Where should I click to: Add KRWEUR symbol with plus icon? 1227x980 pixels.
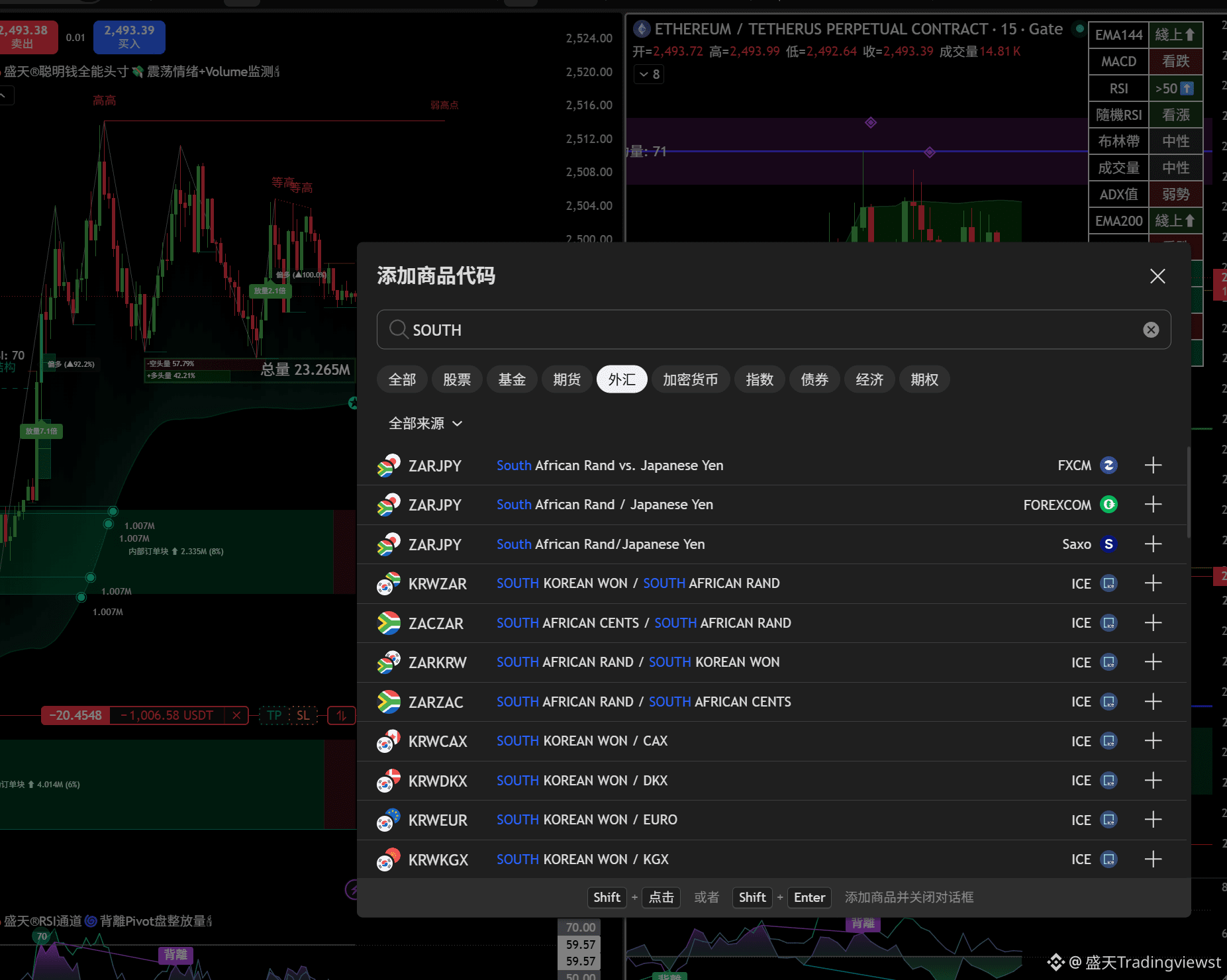click(1153, 820)
